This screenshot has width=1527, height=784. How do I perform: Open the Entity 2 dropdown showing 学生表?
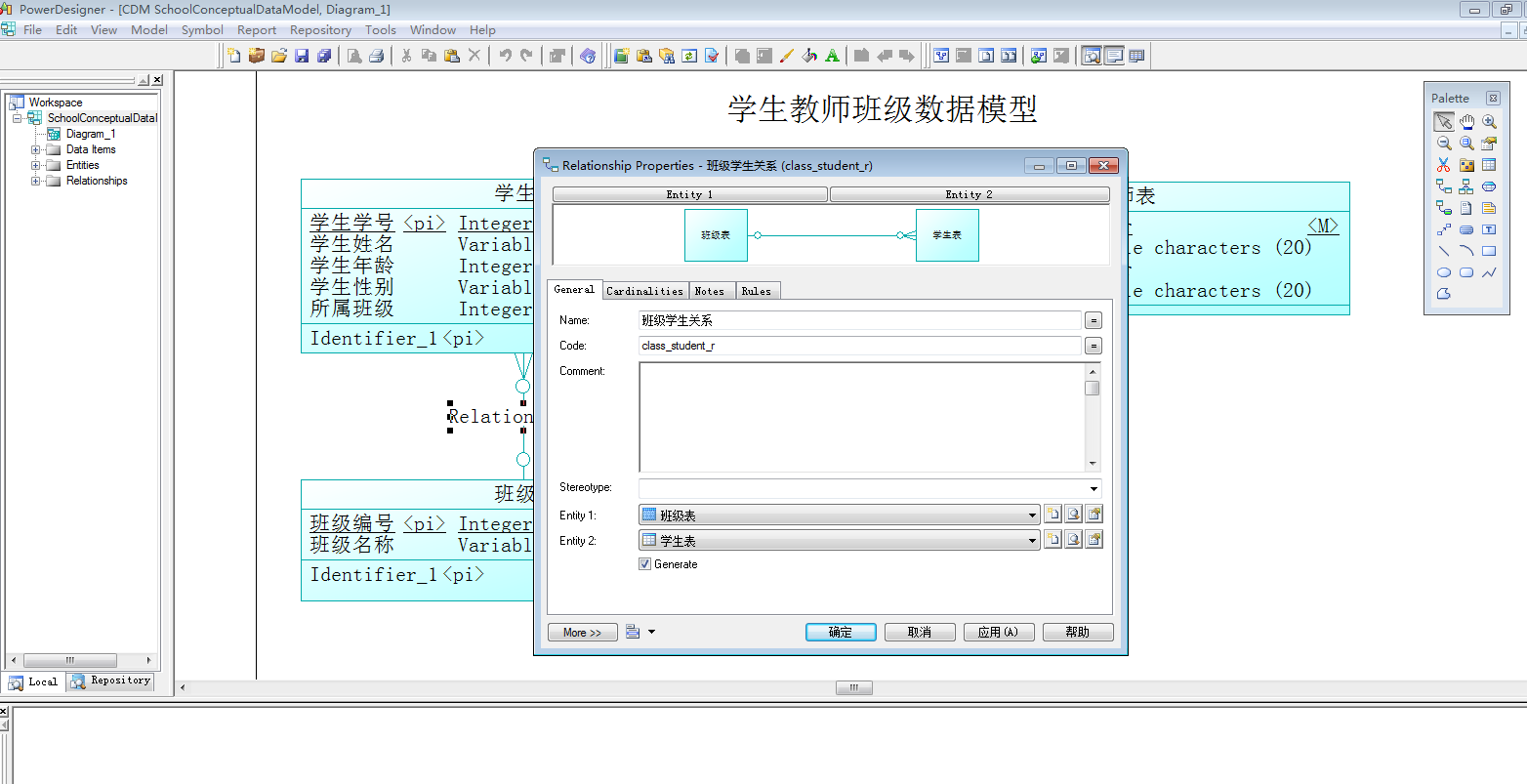(x=1033, y=540)
